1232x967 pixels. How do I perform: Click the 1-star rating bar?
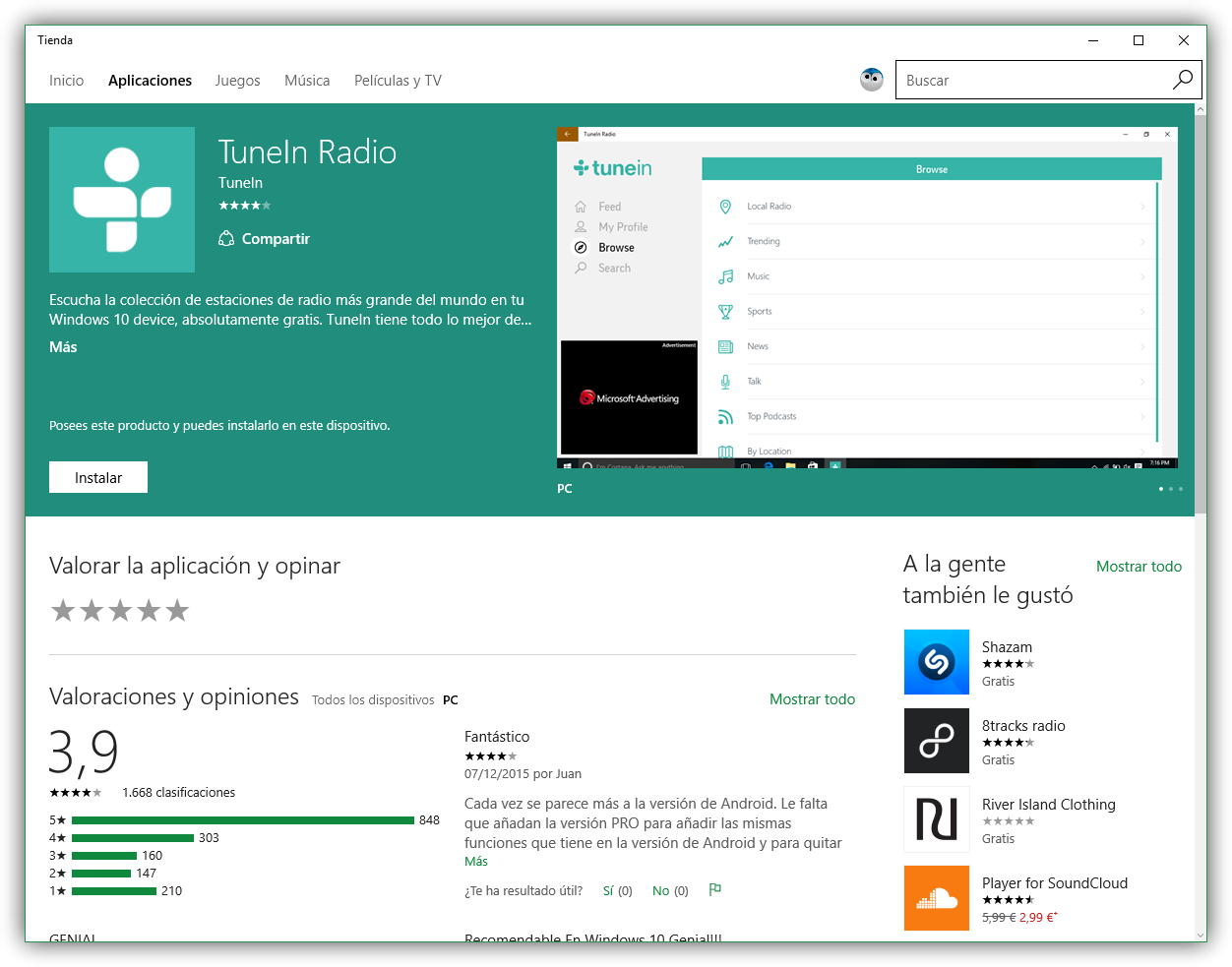(x=114, y=891)
